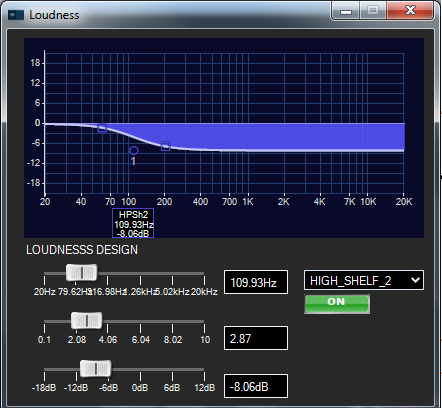Screen dimensions: 442x408
Task: Click the 6.04 Q slider tick label
Action: click(x=141, y=340)
